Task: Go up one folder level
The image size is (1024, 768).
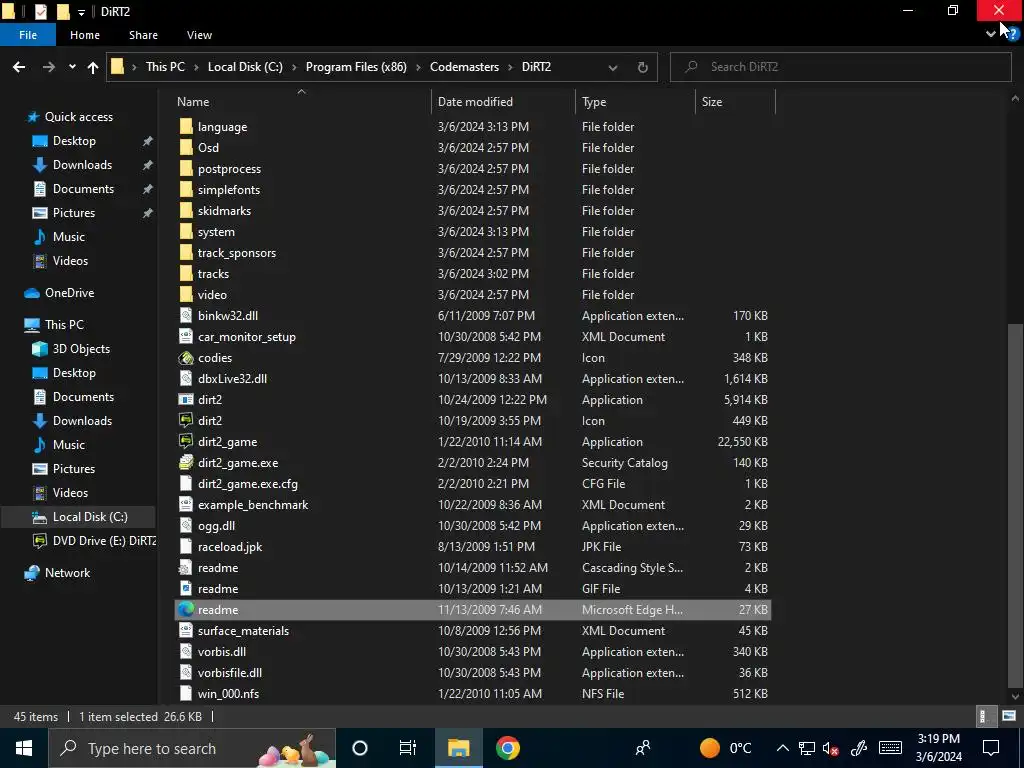Action: [x=93, y=67]
